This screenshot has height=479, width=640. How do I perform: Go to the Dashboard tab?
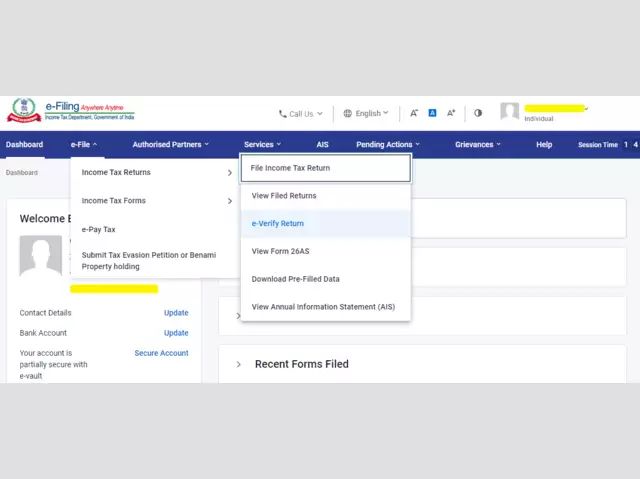point(24,145)
